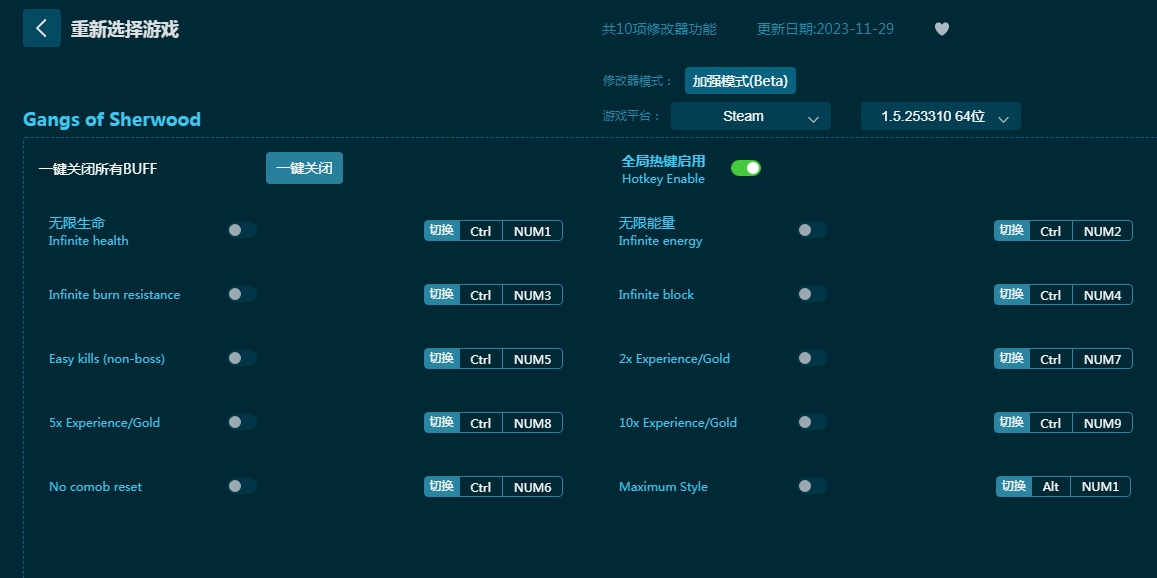Screen dimensions: 1157x578
Task: Enable Infinite energy toggle
Action: tap(811, 230)
